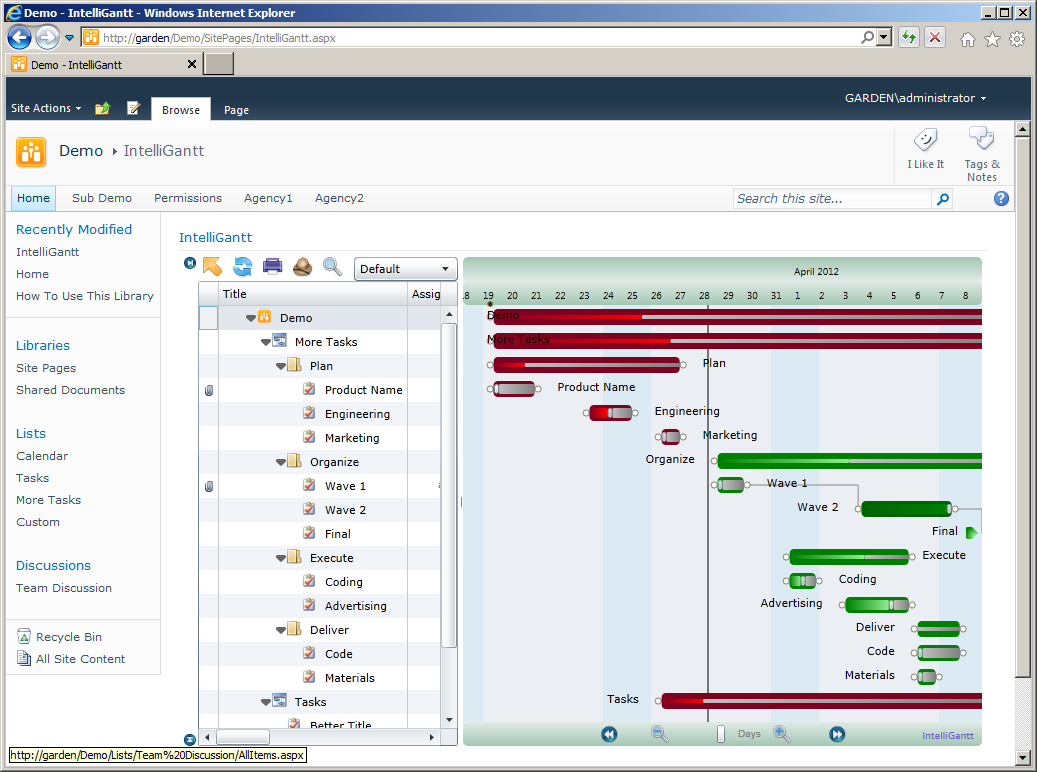
Task: Collapse the Demo tree node
Action: 251,318
